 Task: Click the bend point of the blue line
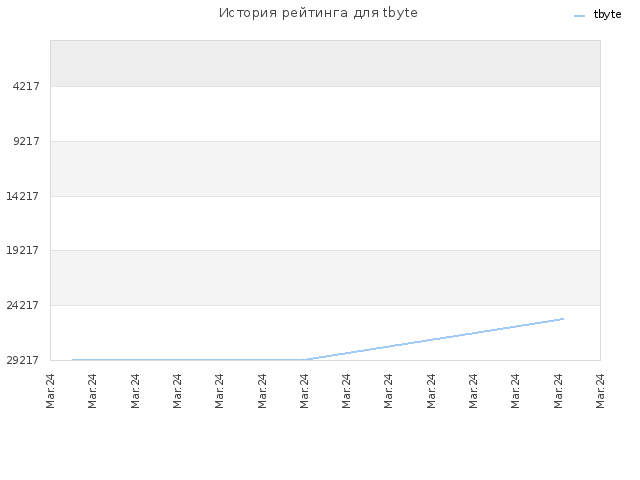coord(307,360)
